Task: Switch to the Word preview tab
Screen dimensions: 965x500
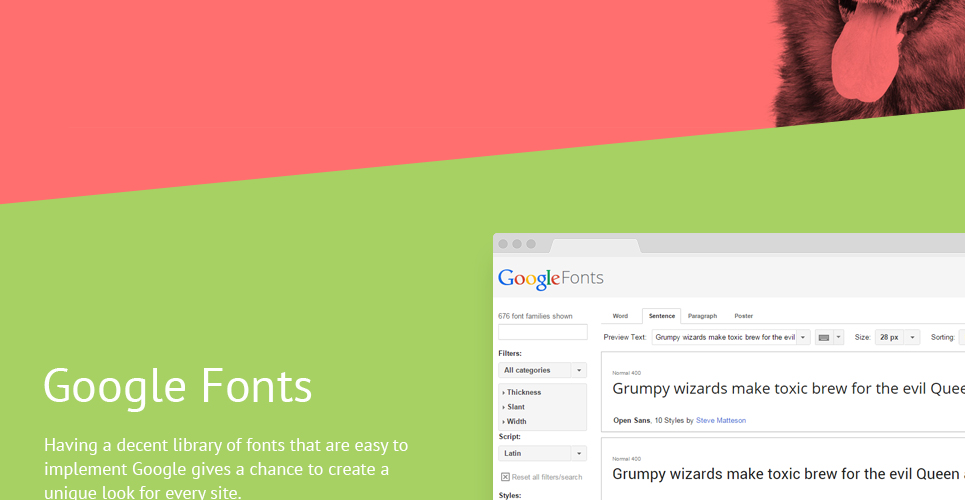Action: click(x=620, y=316)
